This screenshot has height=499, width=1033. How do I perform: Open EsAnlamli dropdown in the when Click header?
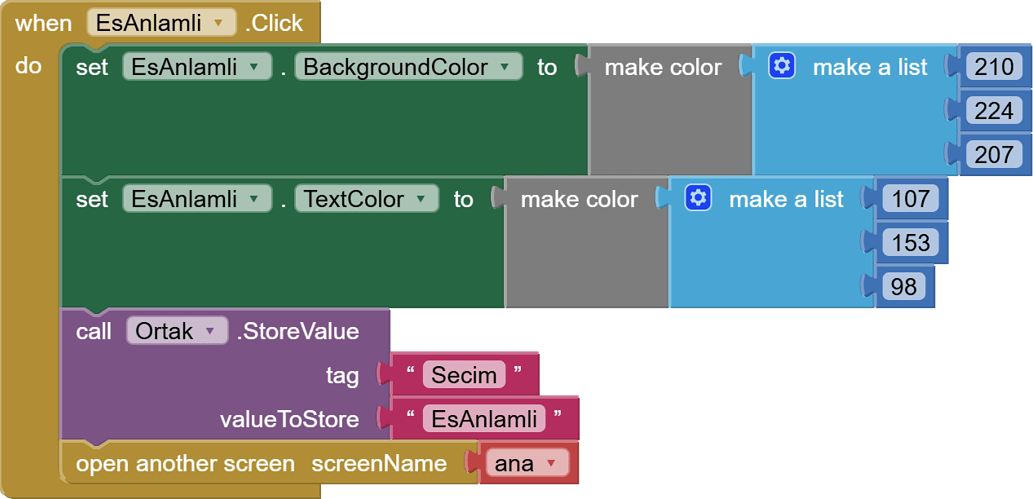point(218,23)
